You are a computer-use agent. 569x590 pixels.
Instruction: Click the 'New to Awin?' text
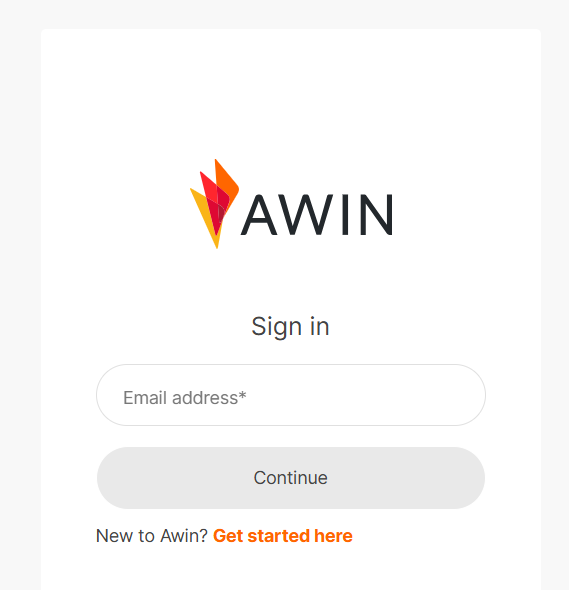pos(152,536)
